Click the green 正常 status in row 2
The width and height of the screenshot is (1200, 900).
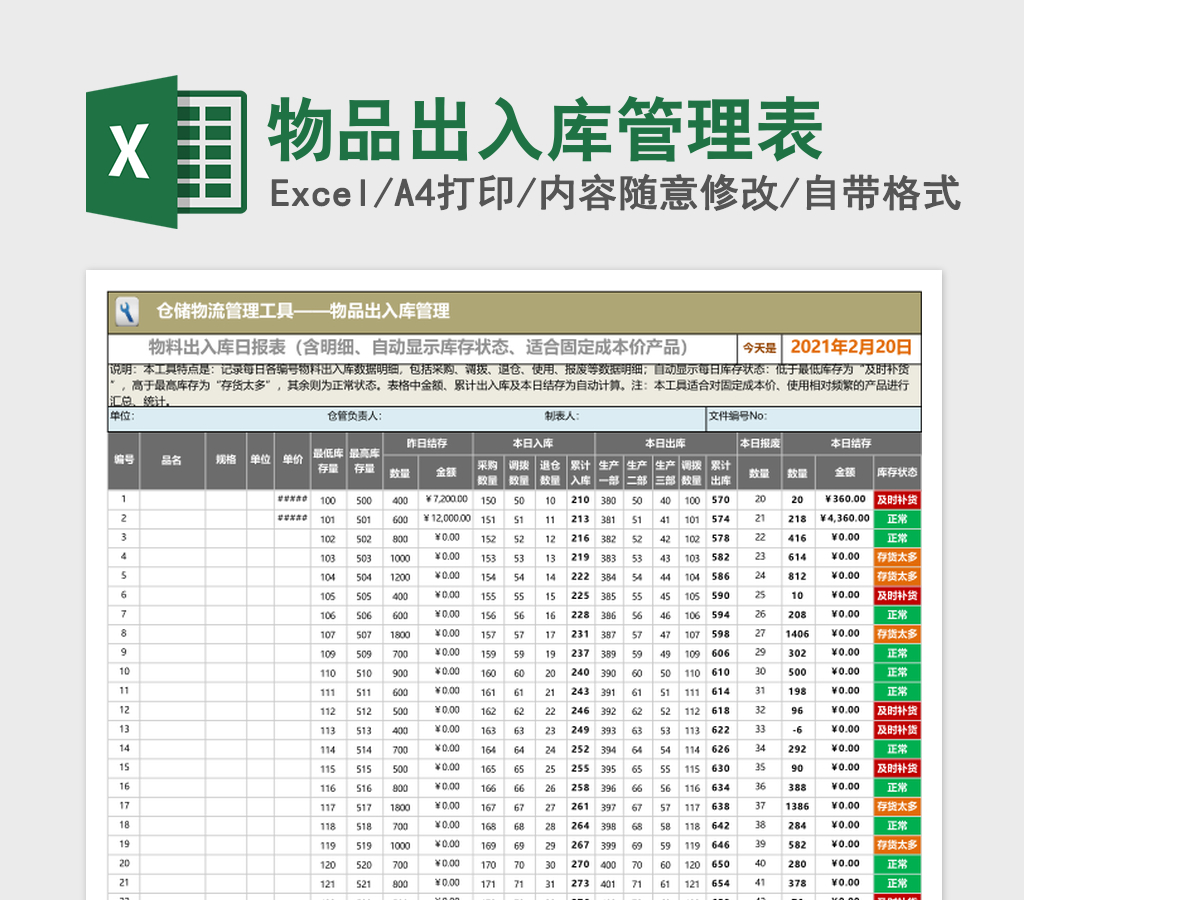point(897,519)
